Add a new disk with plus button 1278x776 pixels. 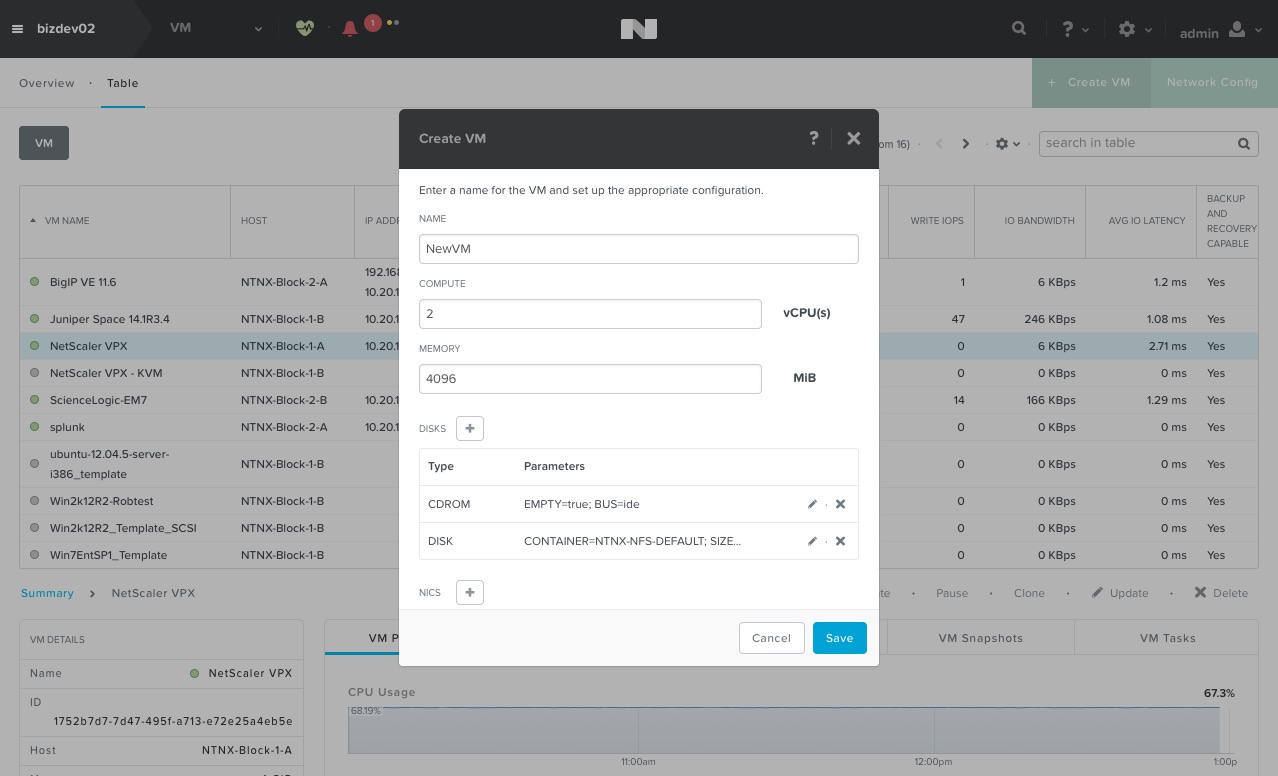point(469,428)
